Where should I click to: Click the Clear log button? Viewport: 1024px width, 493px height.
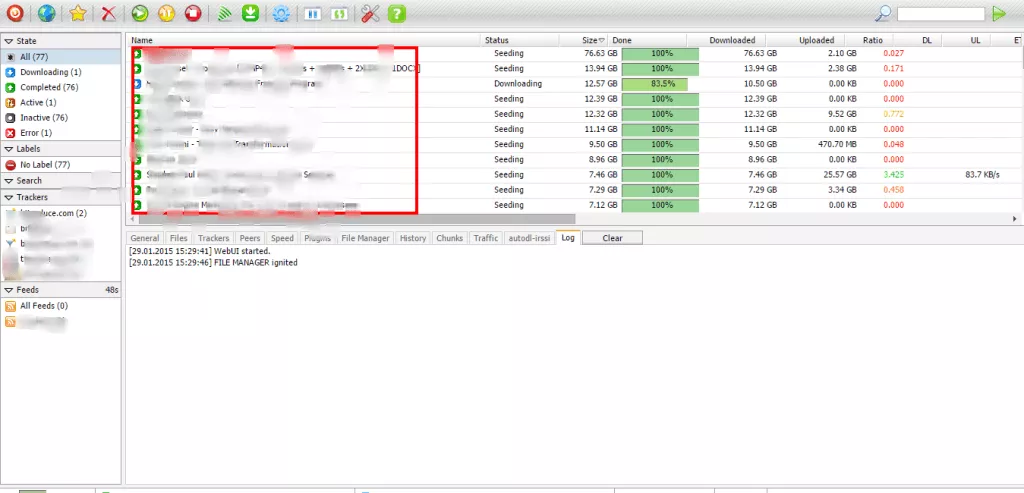(x=612, y=238)
